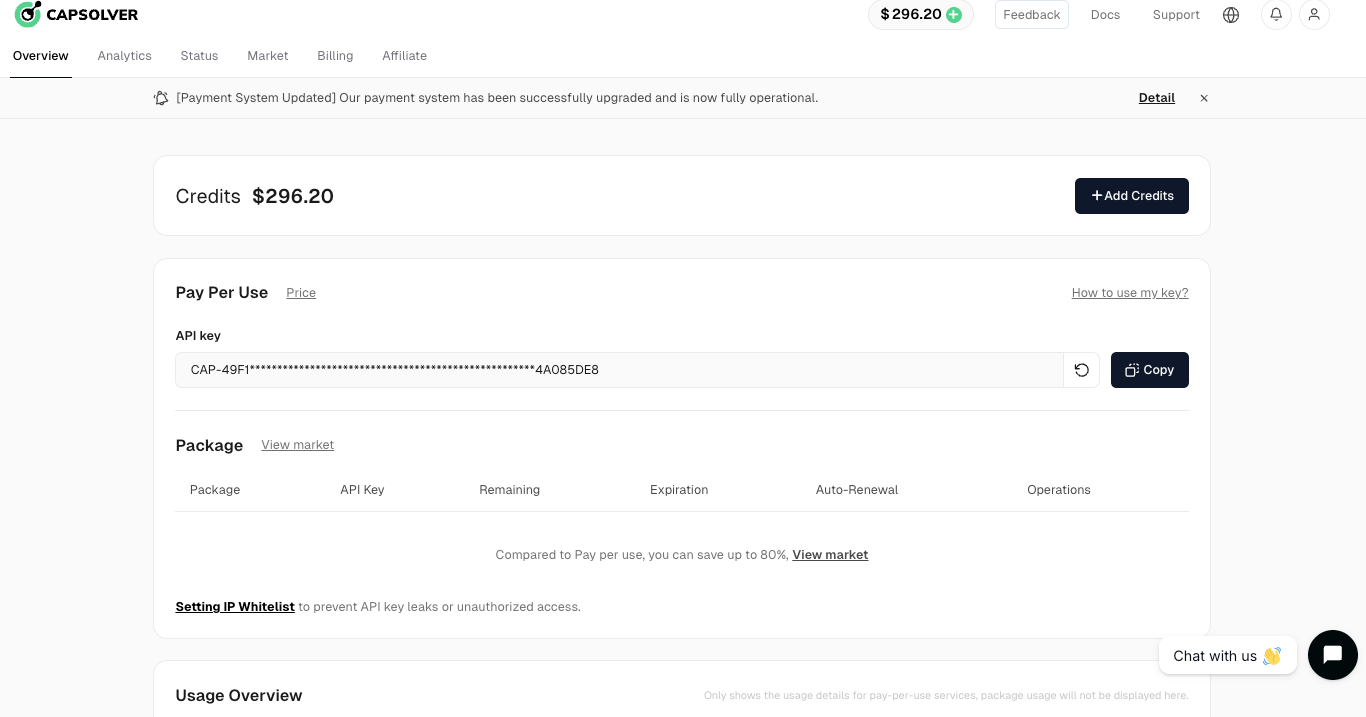
Task: Copy the API key
Action: [x=1149, y=370]
